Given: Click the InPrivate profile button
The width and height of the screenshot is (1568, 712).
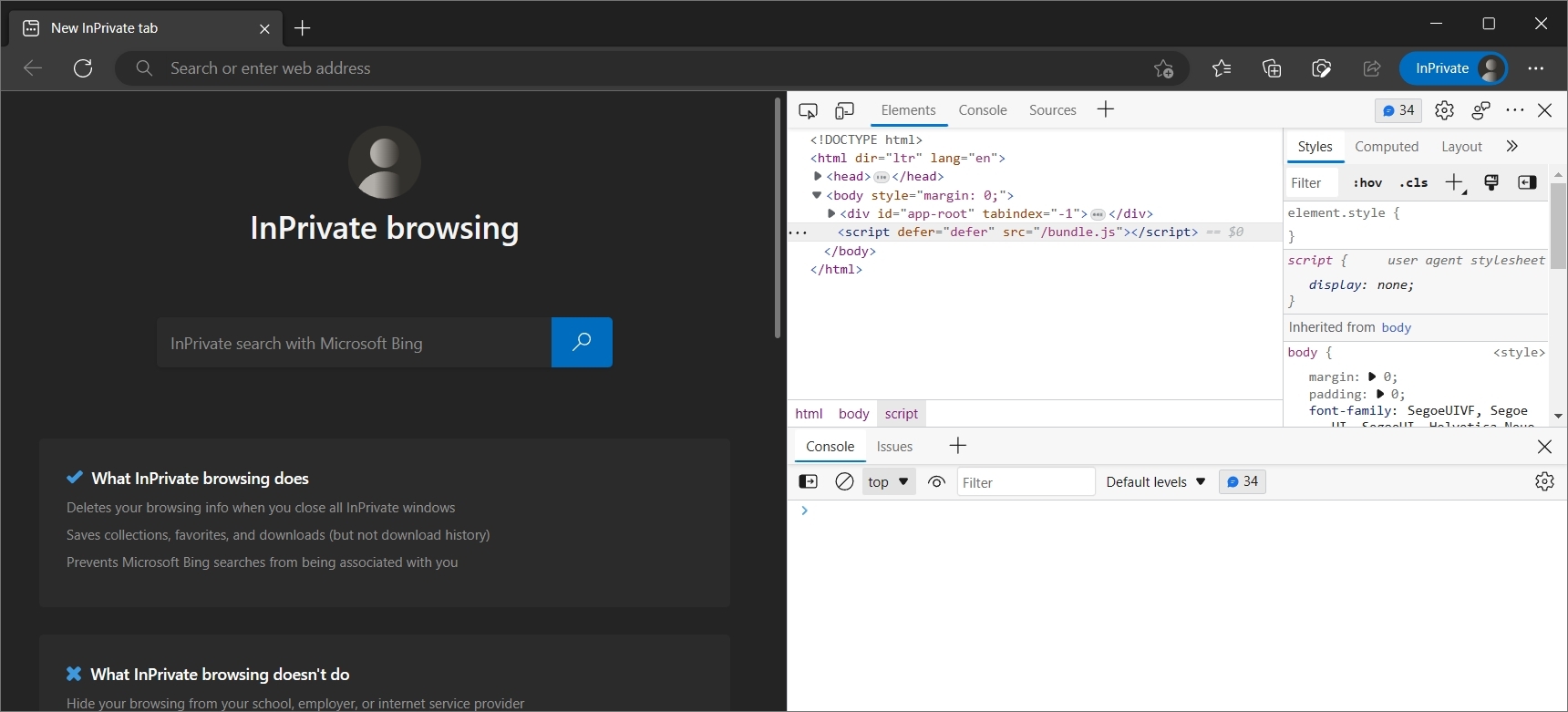Looking at the screenshot, I should click(1453, 68).
